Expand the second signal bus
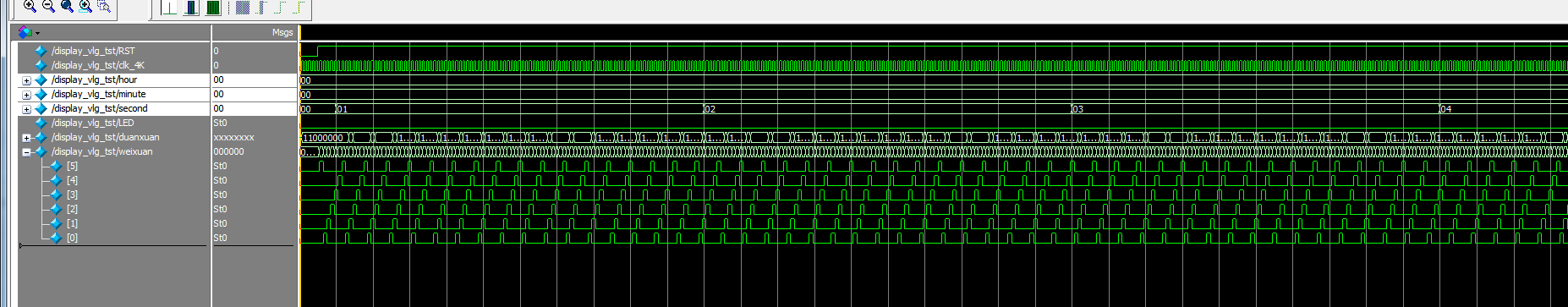The image size is (1568, 307). (26, 109)
